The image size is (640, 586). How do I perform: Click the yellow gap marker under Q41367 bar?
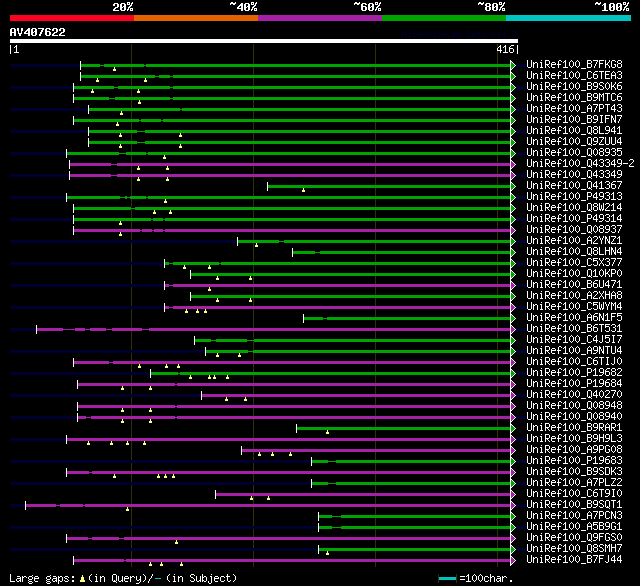click(x=303, y=190)
